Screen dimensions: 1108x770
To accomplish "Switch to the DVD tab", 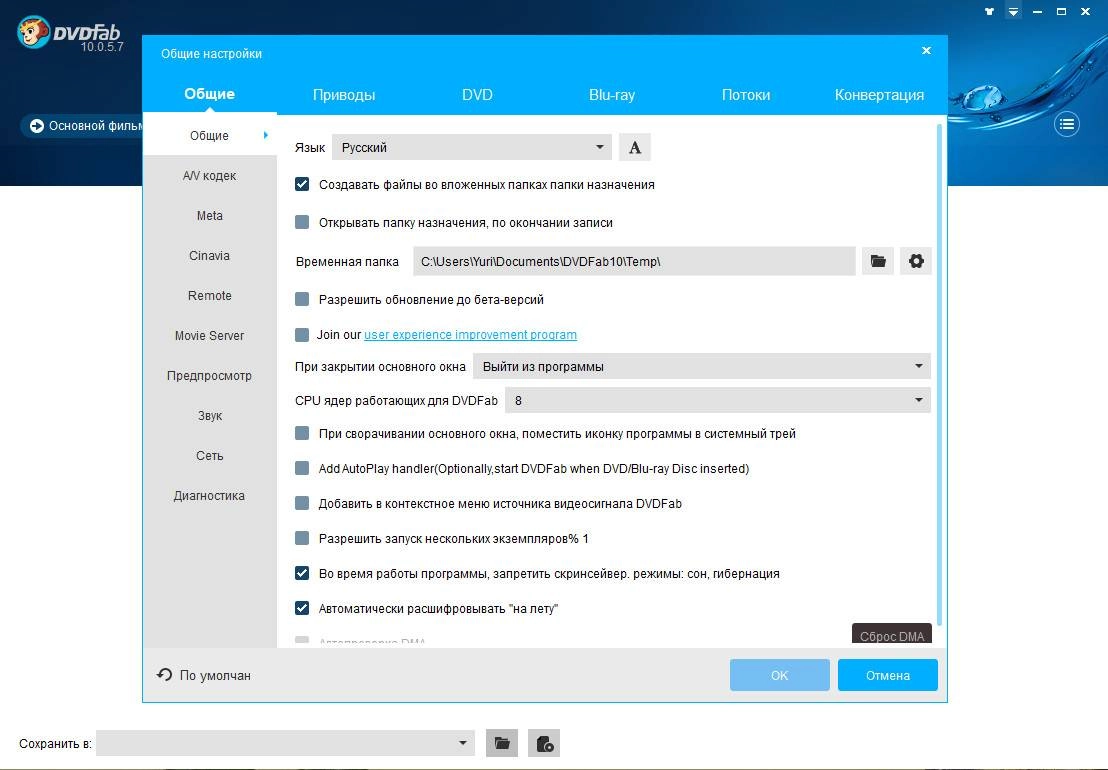I will pos(477,95).
